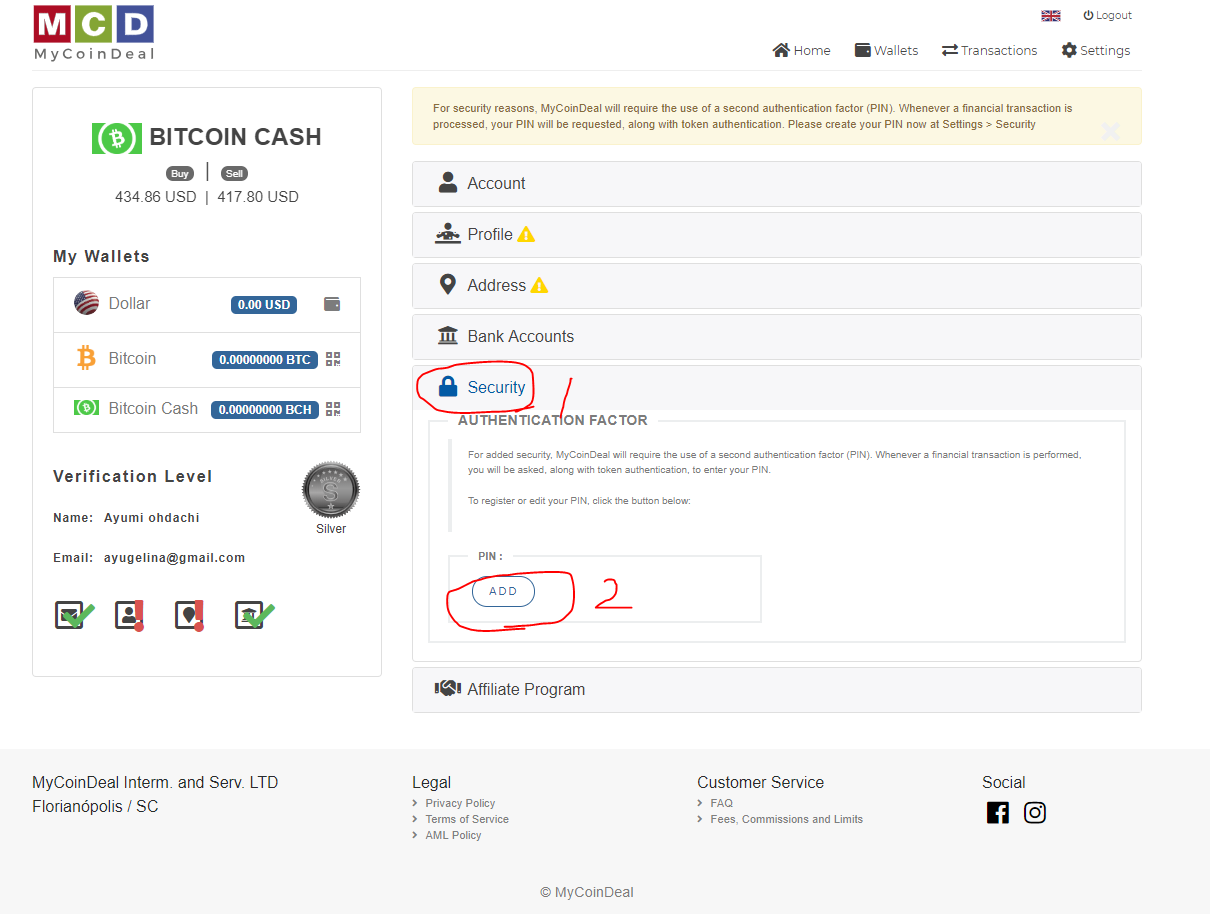Open the Terms of Service link
Screen dimensions: 1210x914
click(467, 819)
